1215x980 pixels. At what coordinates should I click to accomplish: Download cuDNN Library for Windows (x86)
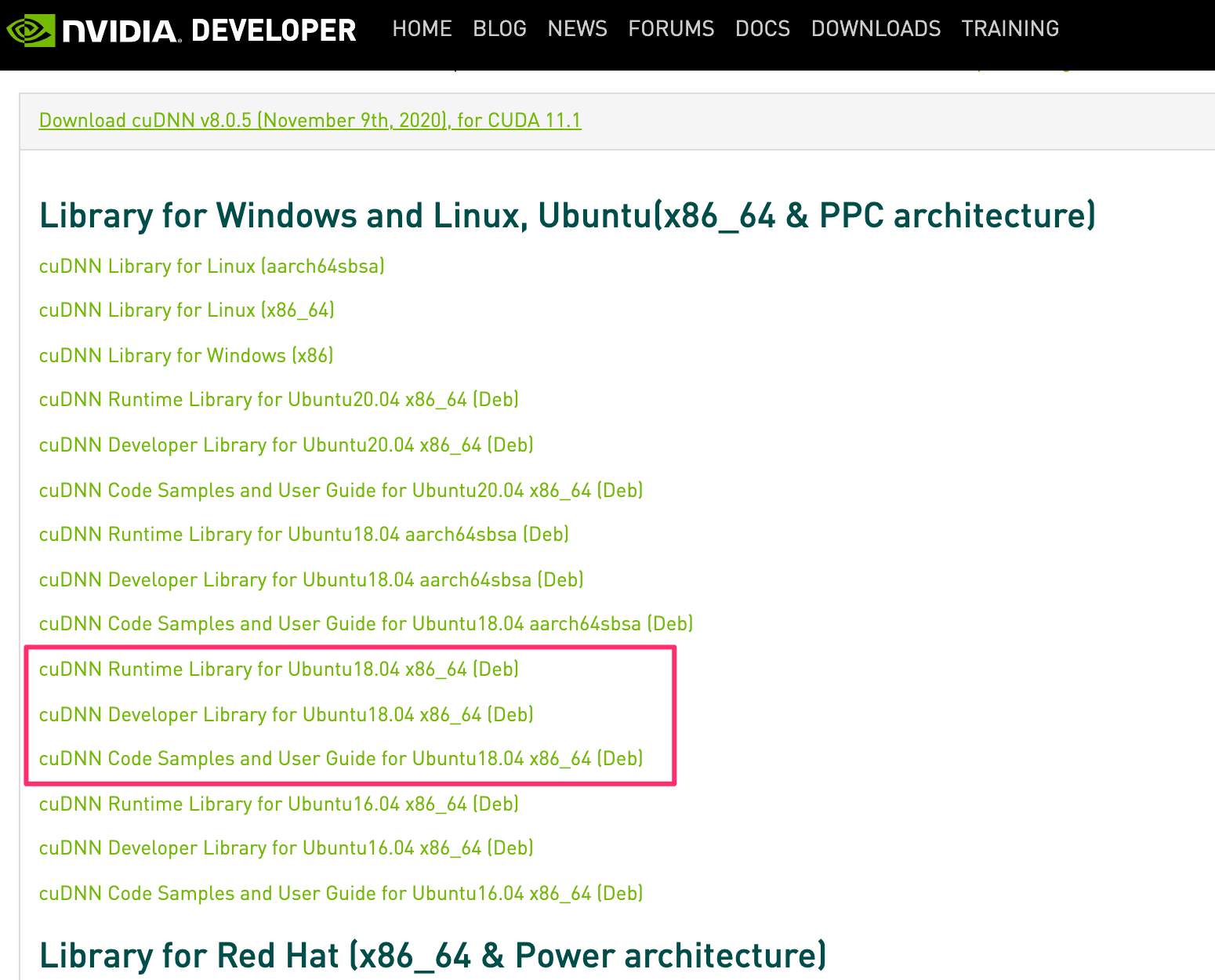coord(187,356)
